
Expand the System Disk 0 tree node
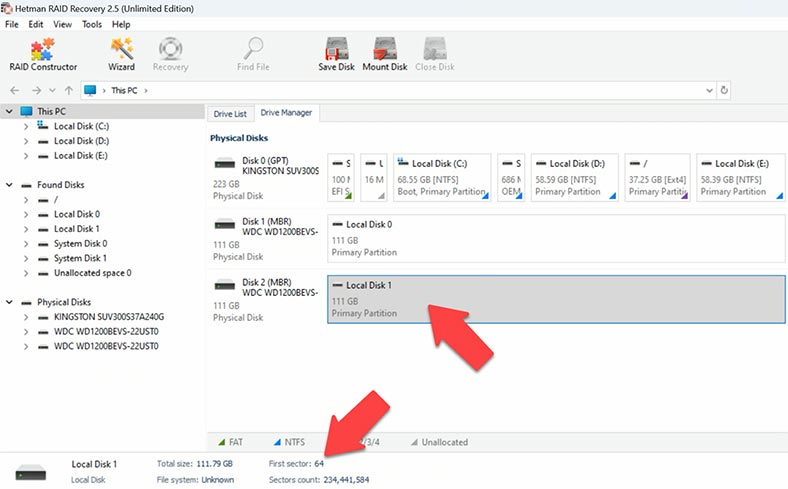point(26,244)
